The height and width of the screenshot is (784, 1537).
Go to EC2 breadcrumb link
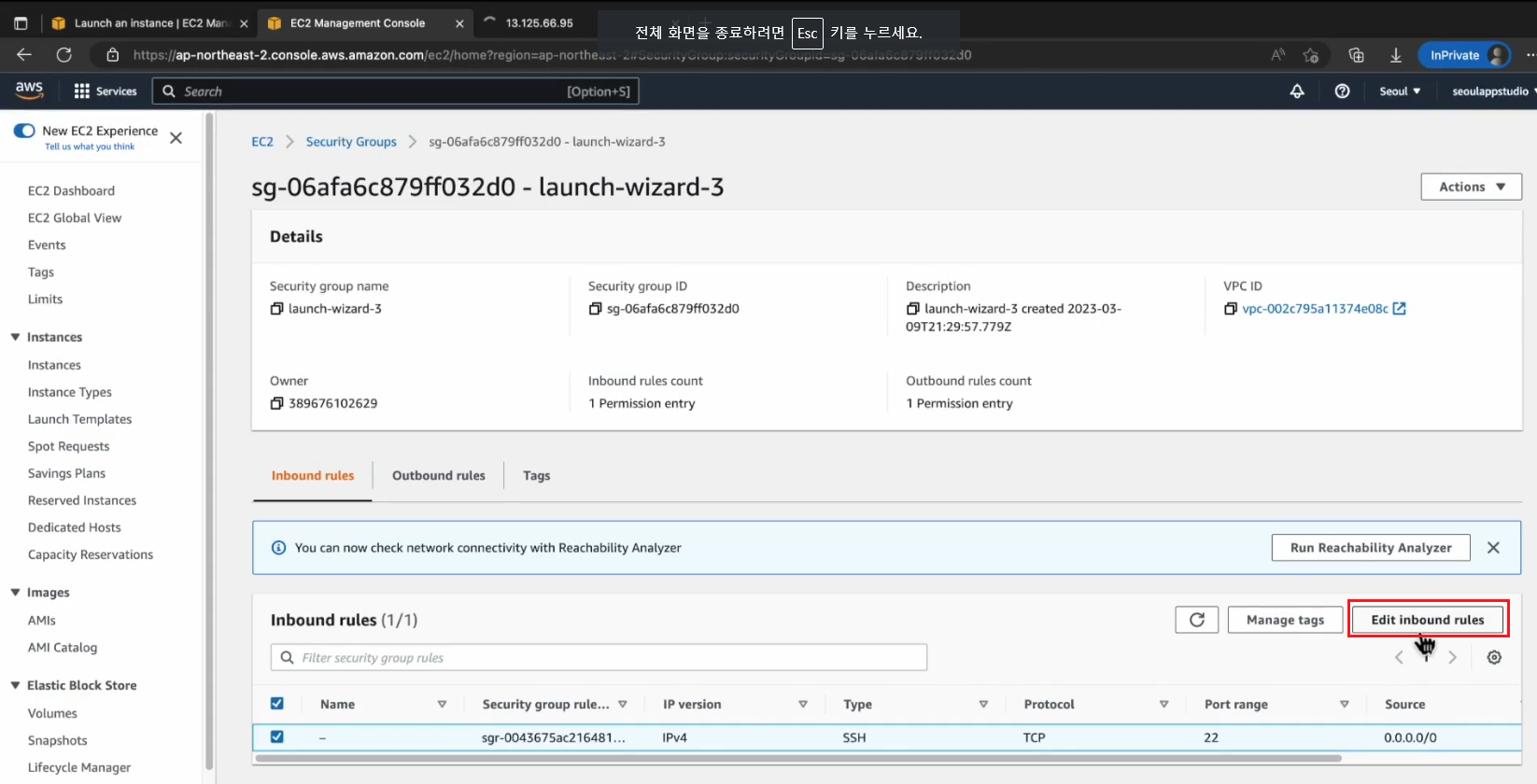click(x=262, y=142)
